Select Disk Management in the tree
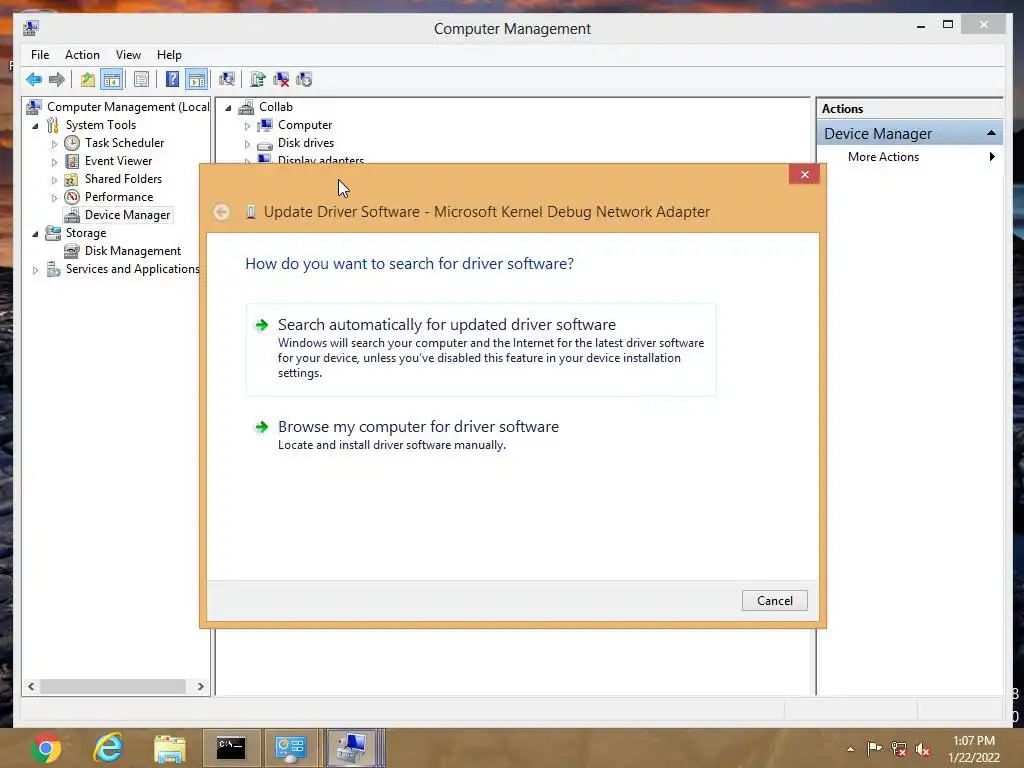 click(133, 251)
